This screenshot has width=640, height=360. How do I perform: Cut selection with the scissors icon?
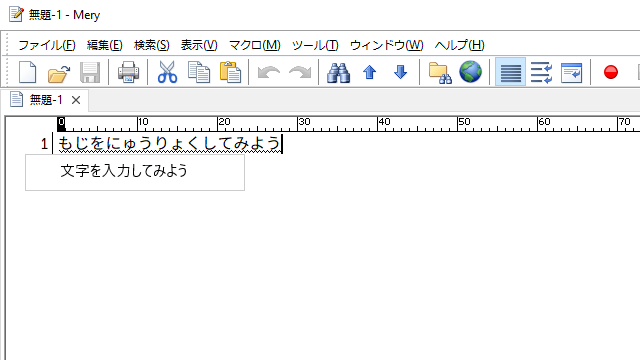coord(167,72)
